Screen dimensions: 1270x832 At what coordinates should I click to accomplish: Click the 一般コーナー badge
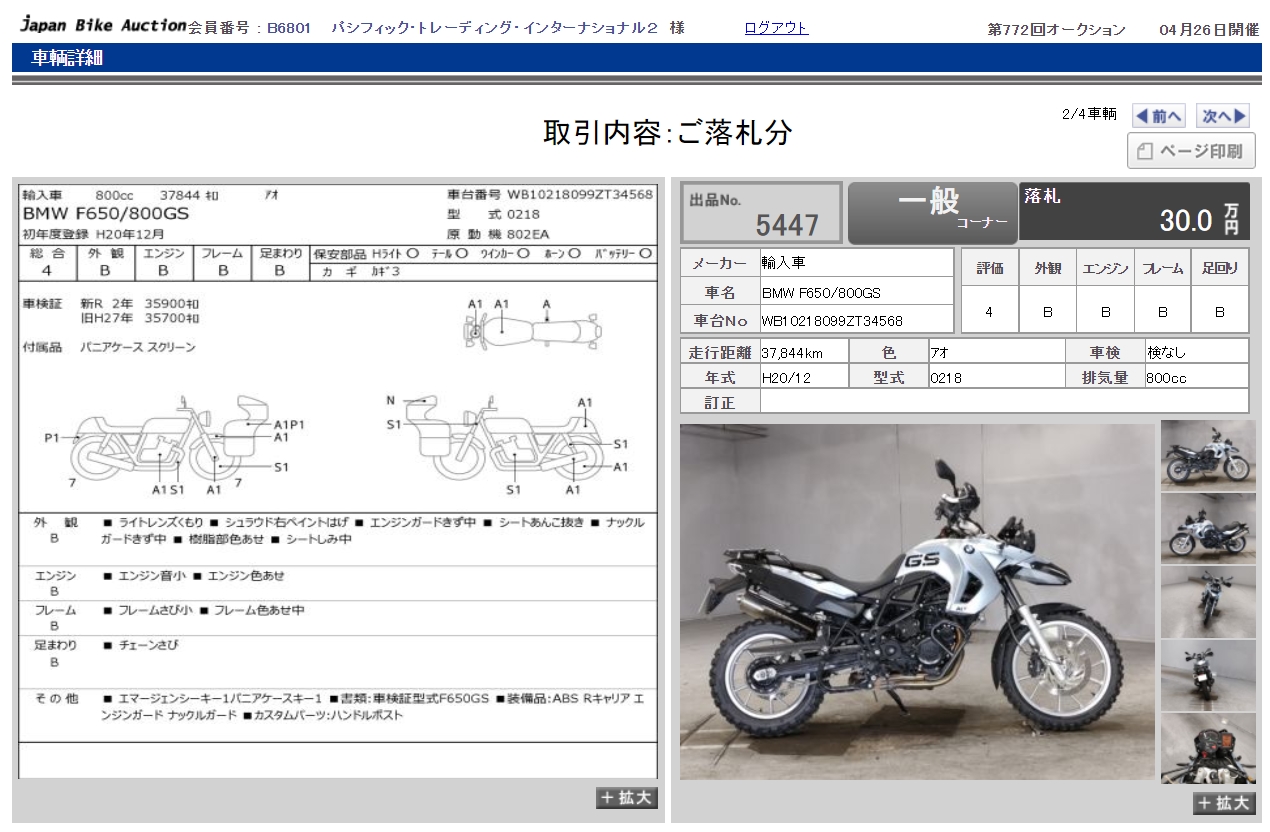tap(931, 213)
